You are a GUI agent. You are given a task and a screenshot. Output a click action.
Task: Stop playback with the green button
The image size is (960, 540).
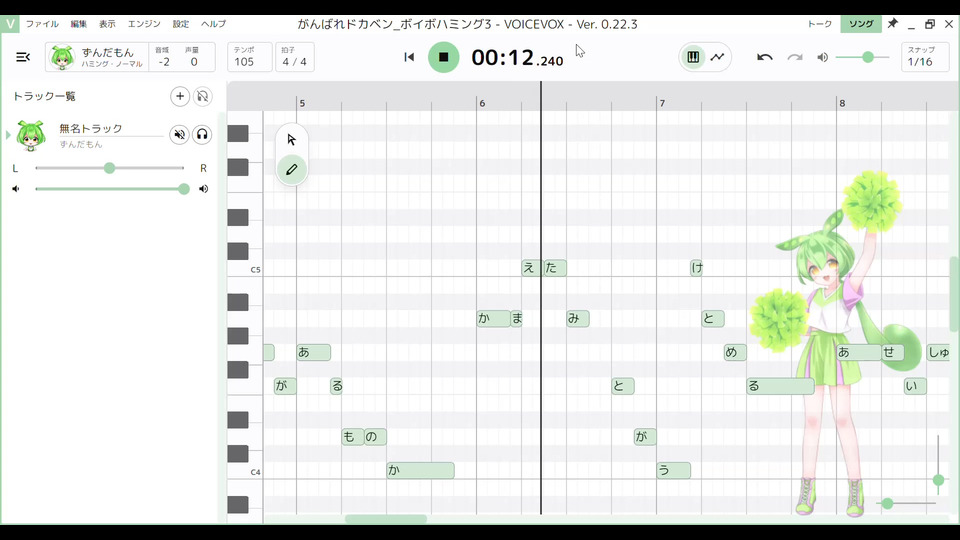coord(443,57)
